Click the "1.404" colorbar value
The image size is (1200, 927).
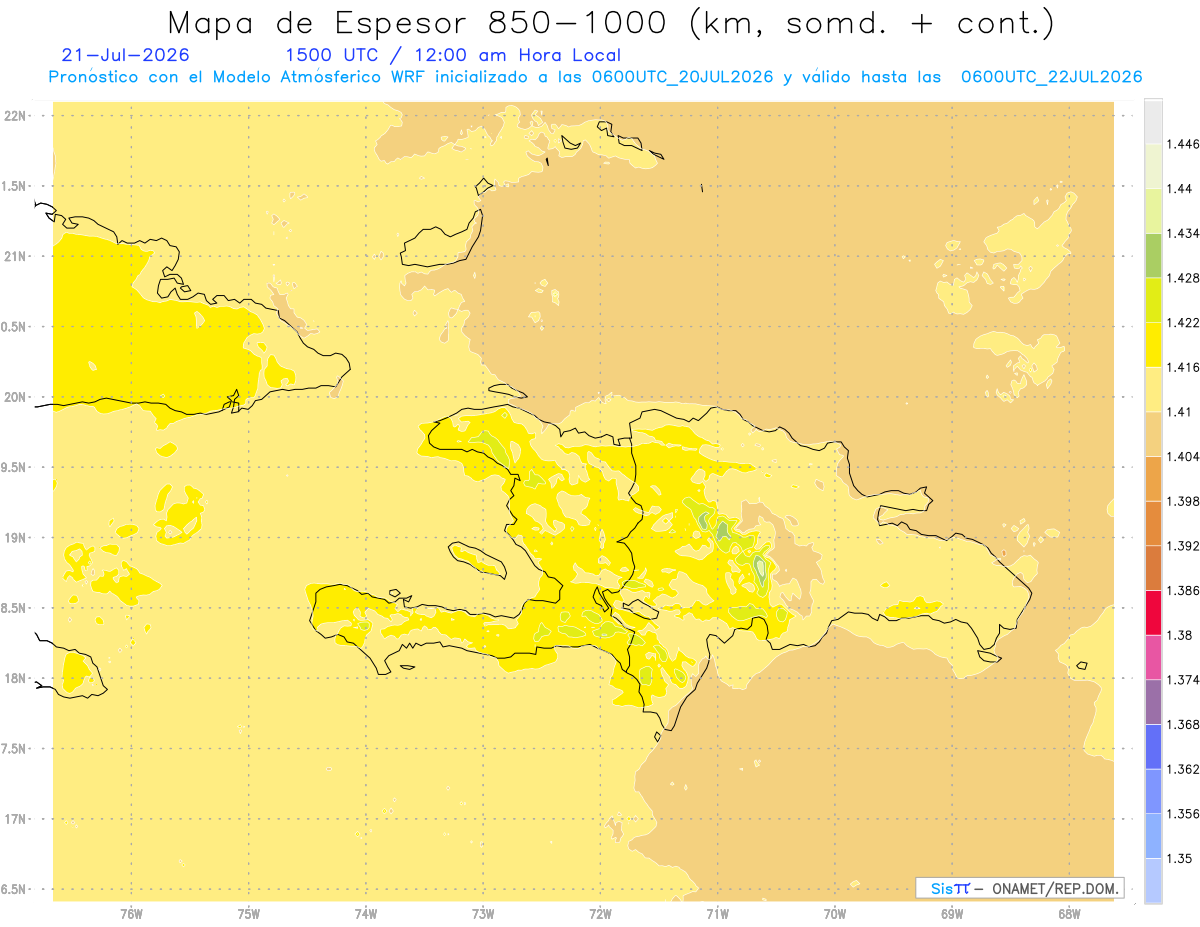point(1182,457)
